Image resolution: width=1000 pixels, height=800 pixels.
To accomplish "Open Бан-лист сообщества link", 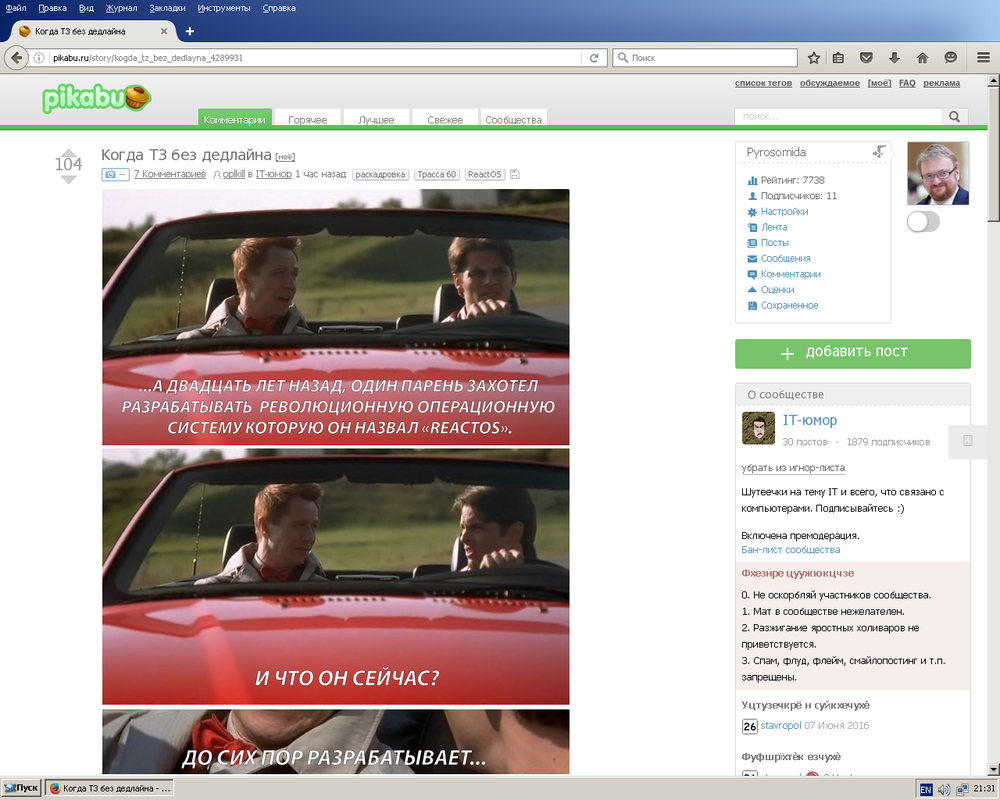I will click(791, 549).
